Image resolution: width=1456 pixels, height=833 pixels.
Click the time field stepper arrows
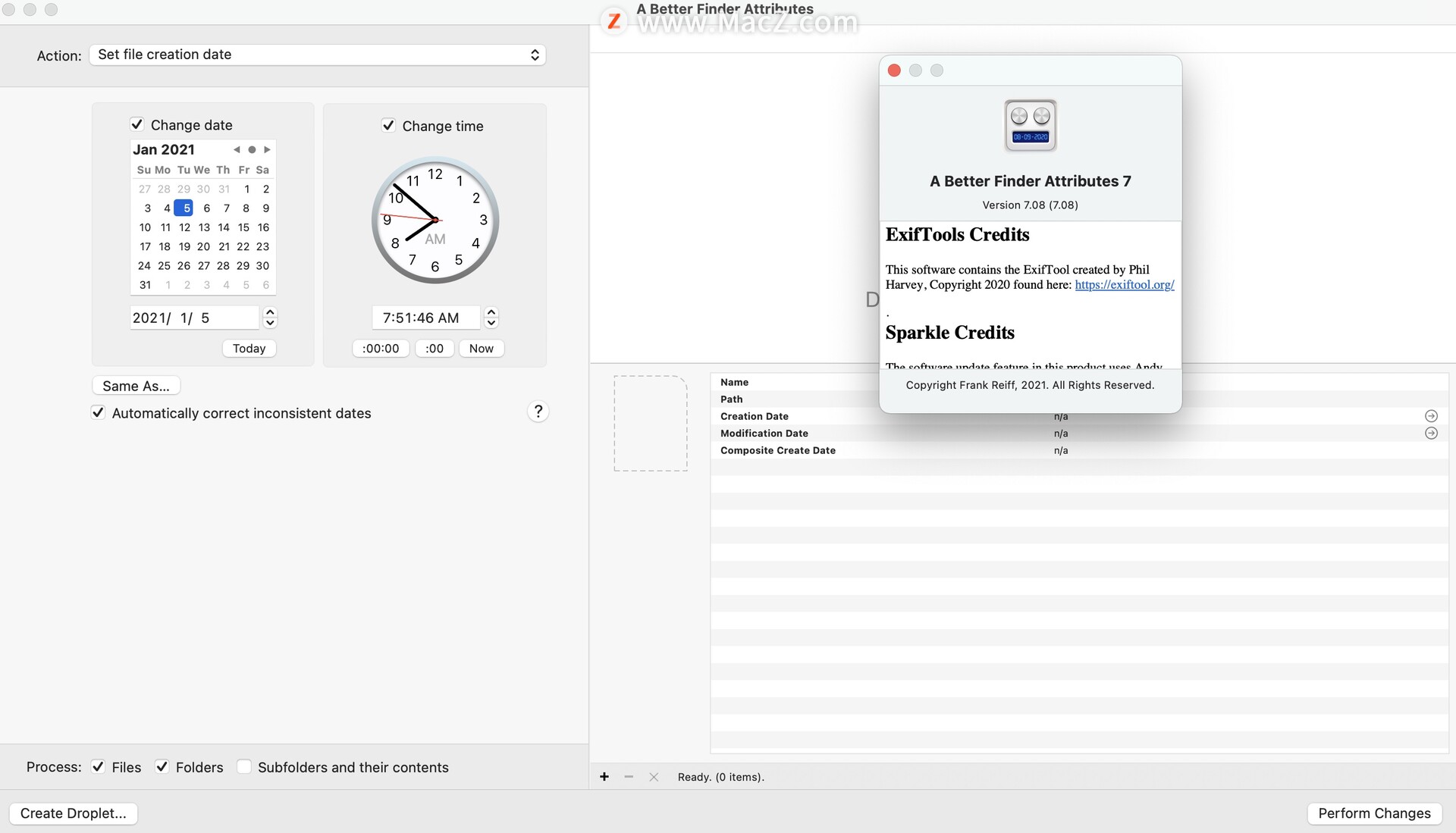click(491, 318)
